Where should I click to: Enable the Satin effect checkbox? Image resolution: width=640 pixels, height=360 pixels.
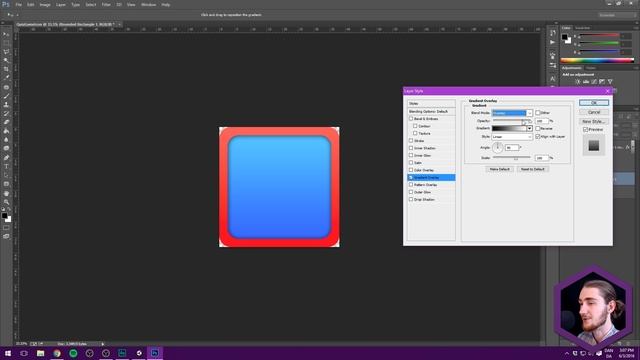click(x=411, y=163)
